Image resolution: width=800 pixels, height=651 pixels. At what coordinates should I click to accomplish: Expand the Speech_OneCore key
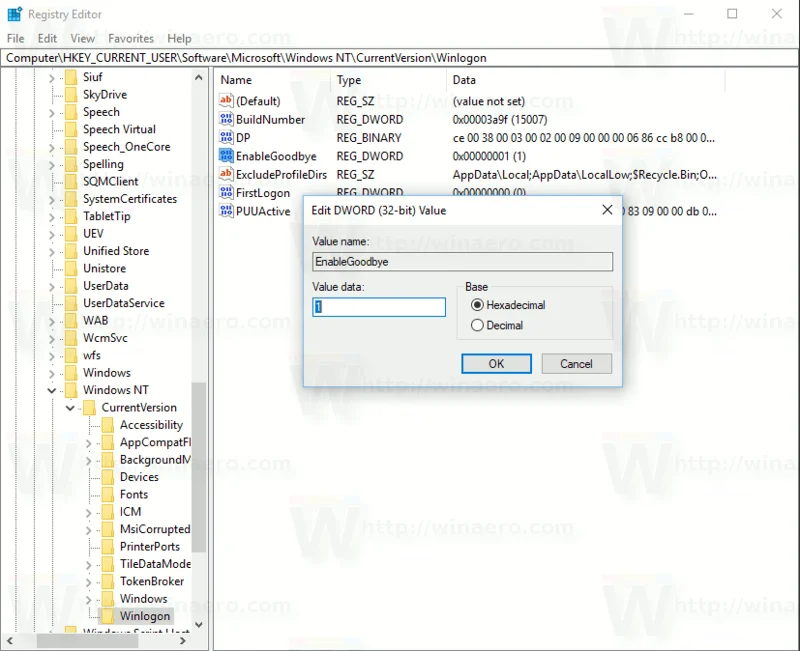[52, 147]
